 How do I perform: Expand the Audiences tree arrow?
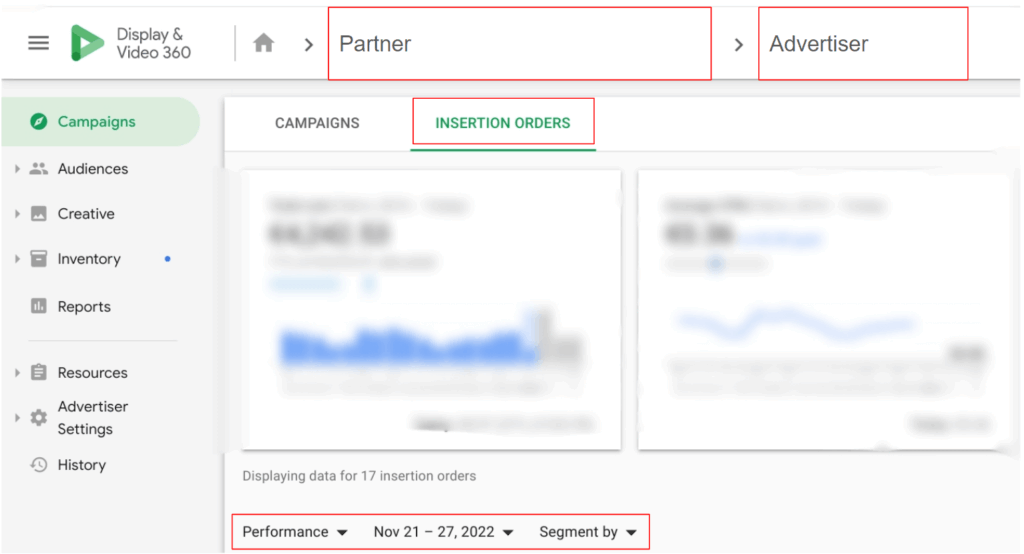tap(17, 169)
